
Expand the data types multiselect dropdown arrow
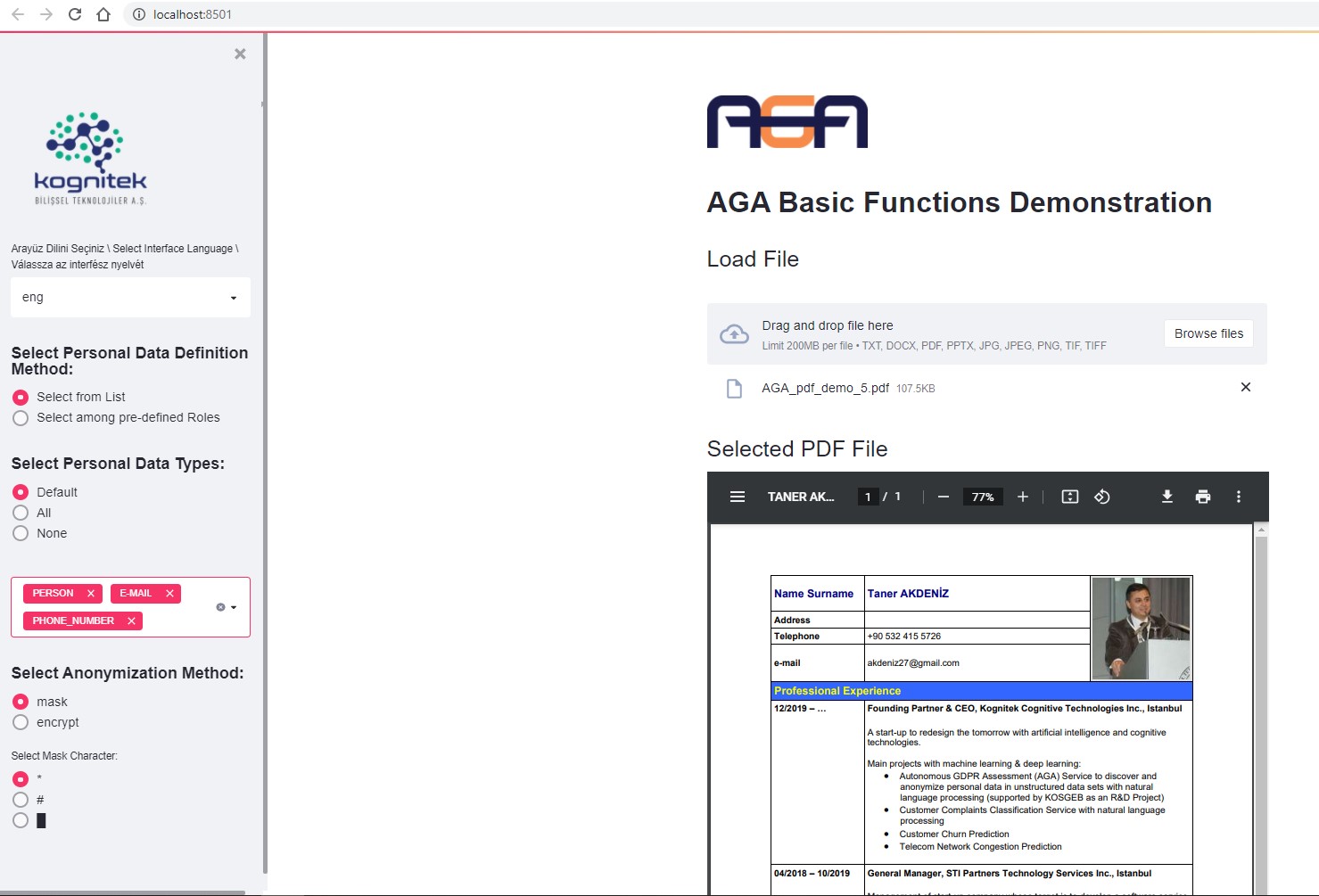234,607
